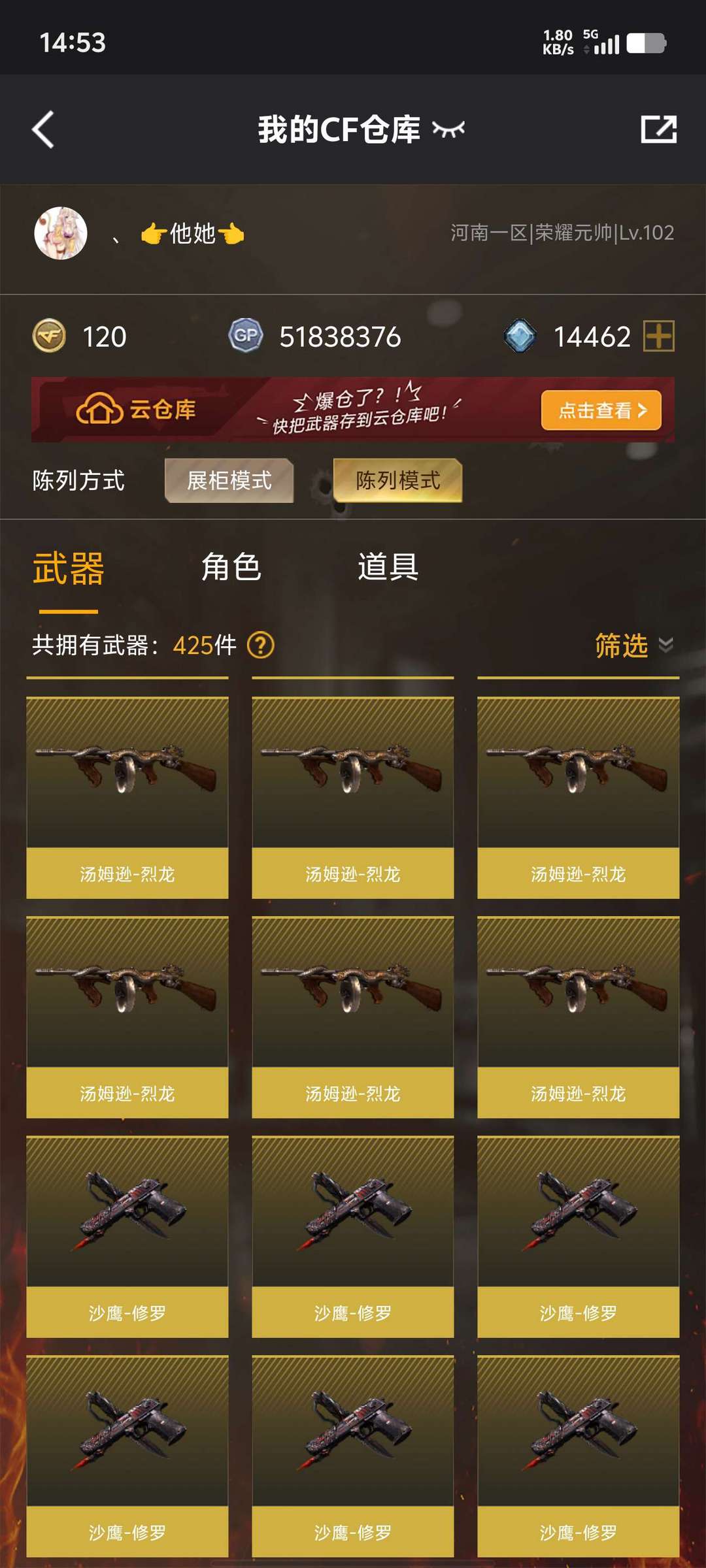Select the first 沙鹰-修罗 weapon card

point(127,1237)
